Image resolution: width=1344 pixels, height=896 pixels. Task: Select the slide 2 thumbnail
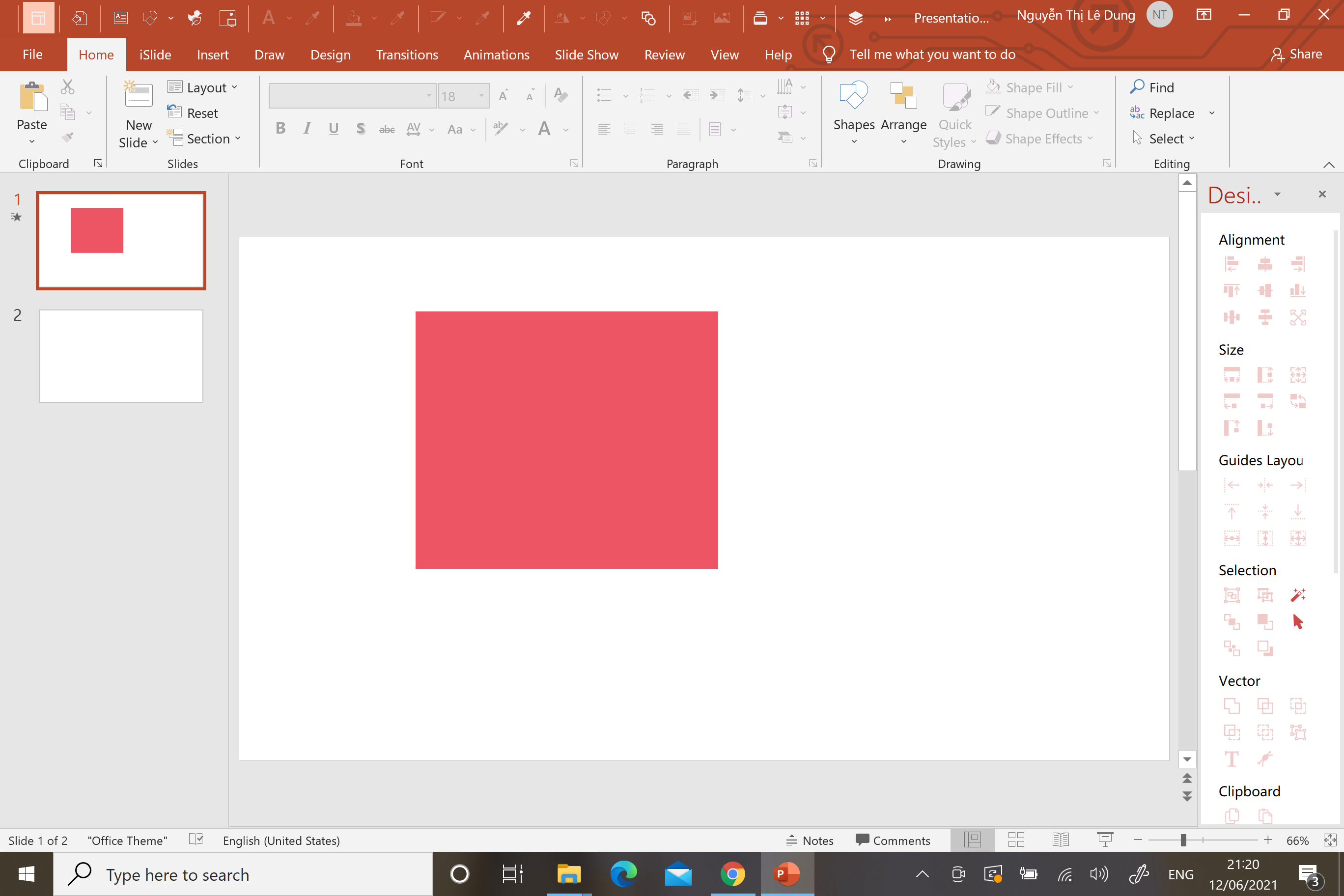click(x=120, y=356)
